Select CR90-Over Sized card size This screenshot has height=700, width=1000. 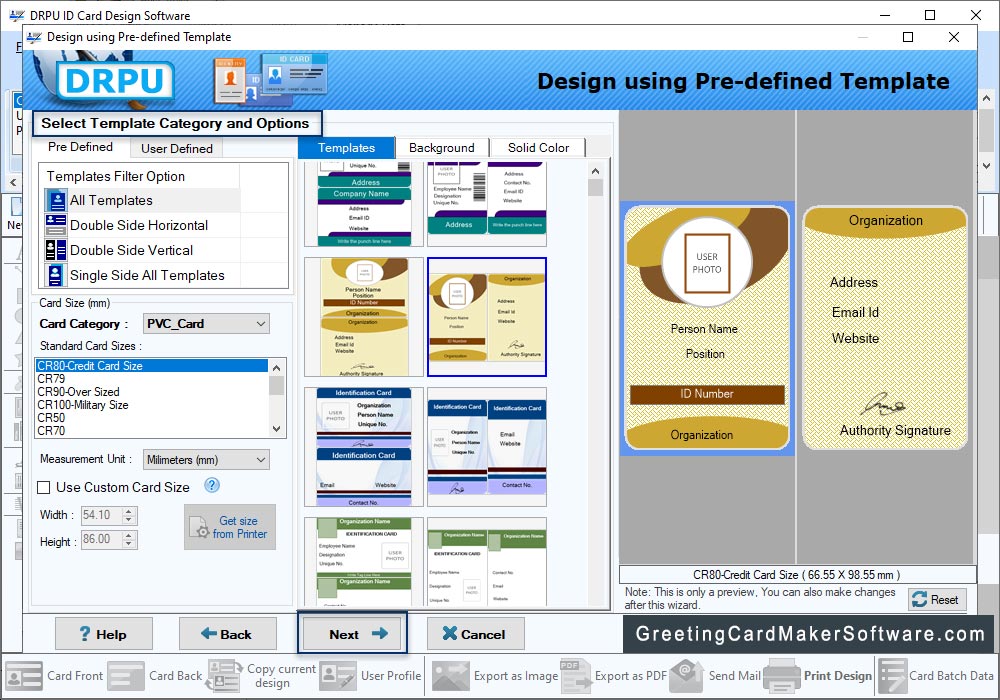click(152, 392)
